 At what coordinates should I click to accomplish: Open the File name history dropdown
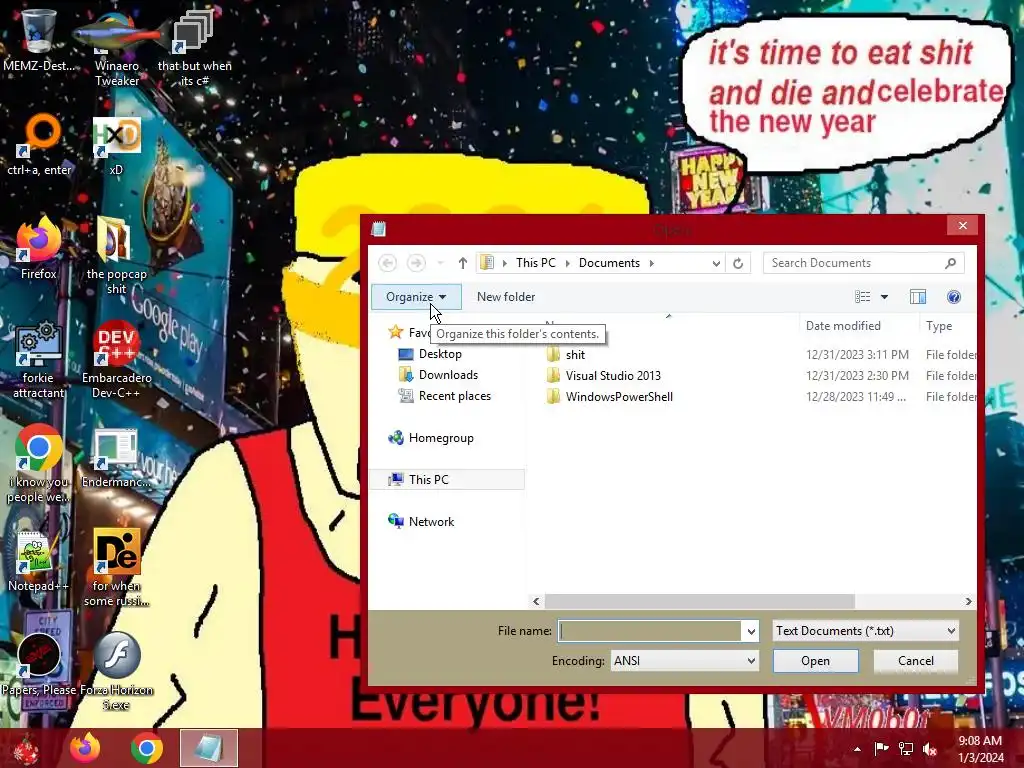[x=750, y=631]
